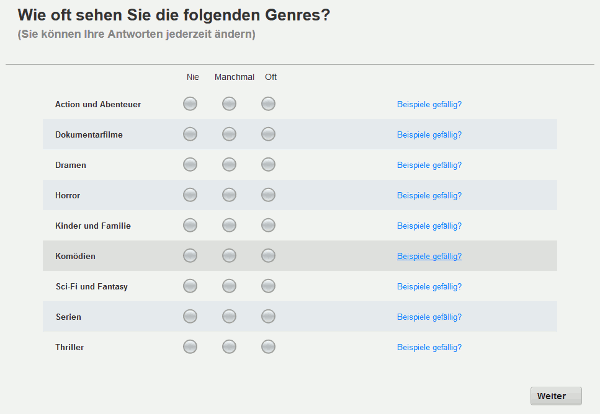This screenshot has height=414, width=600.
Task: Show examples for Dokumentarfilme genre
Action: 429,135
